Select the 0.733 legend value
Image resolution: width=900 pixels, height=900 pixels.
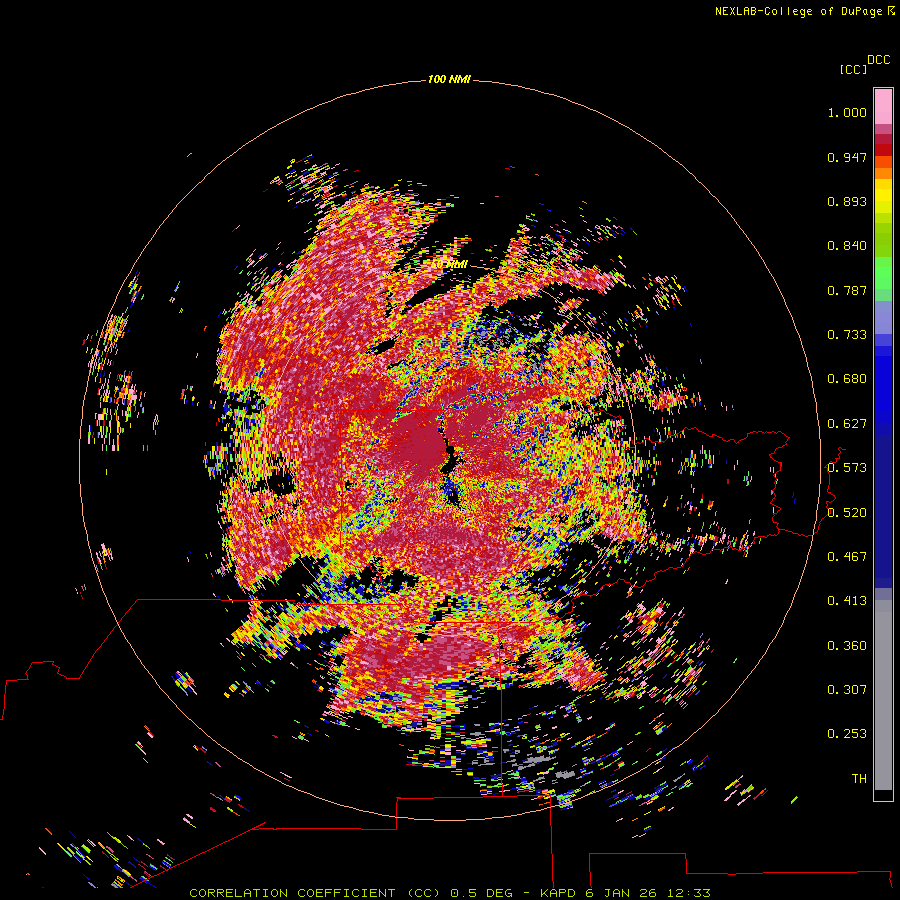[847, 335]
